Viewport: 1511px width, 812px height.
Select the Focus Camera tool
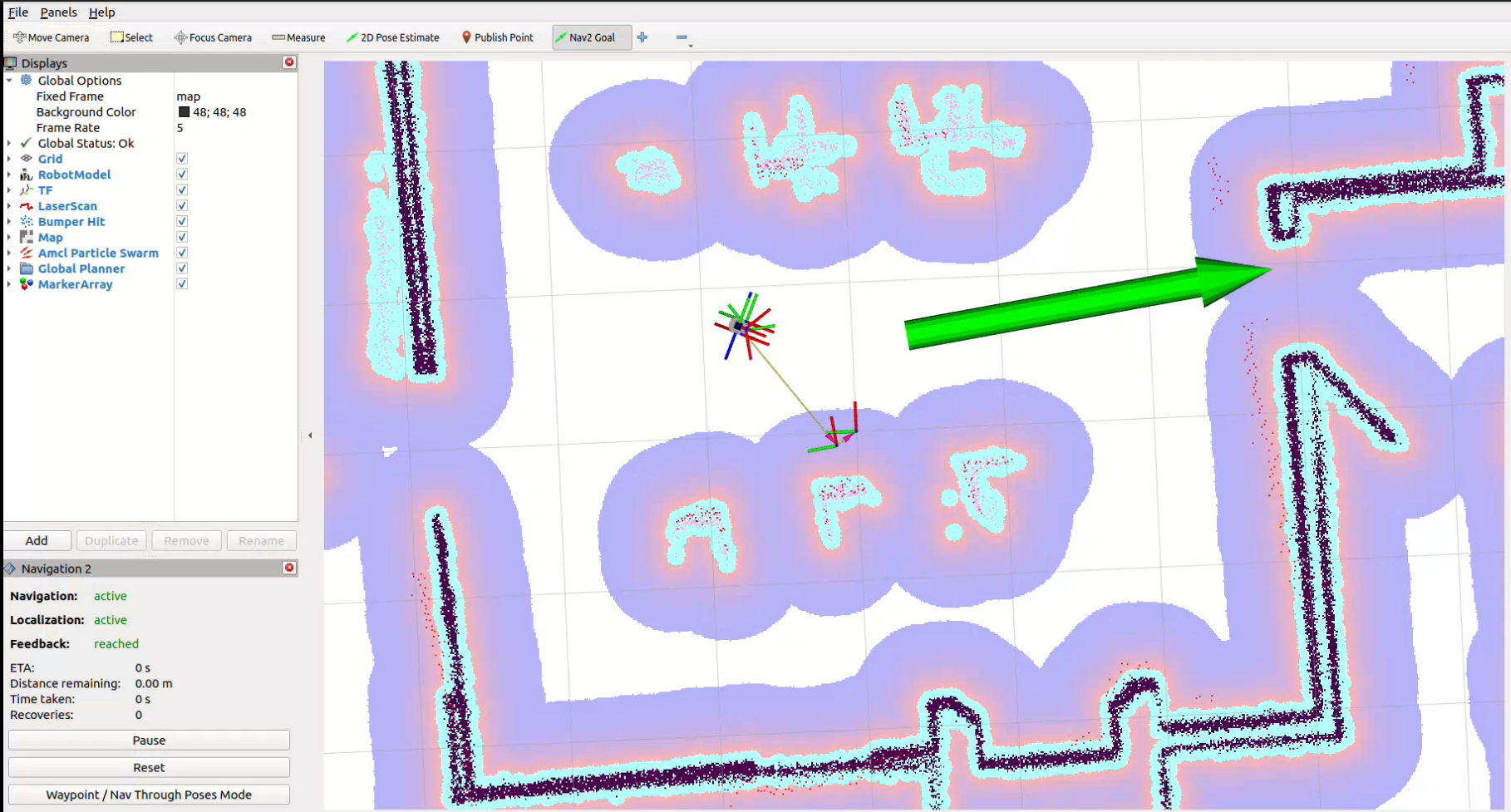[x=212, y=37]
